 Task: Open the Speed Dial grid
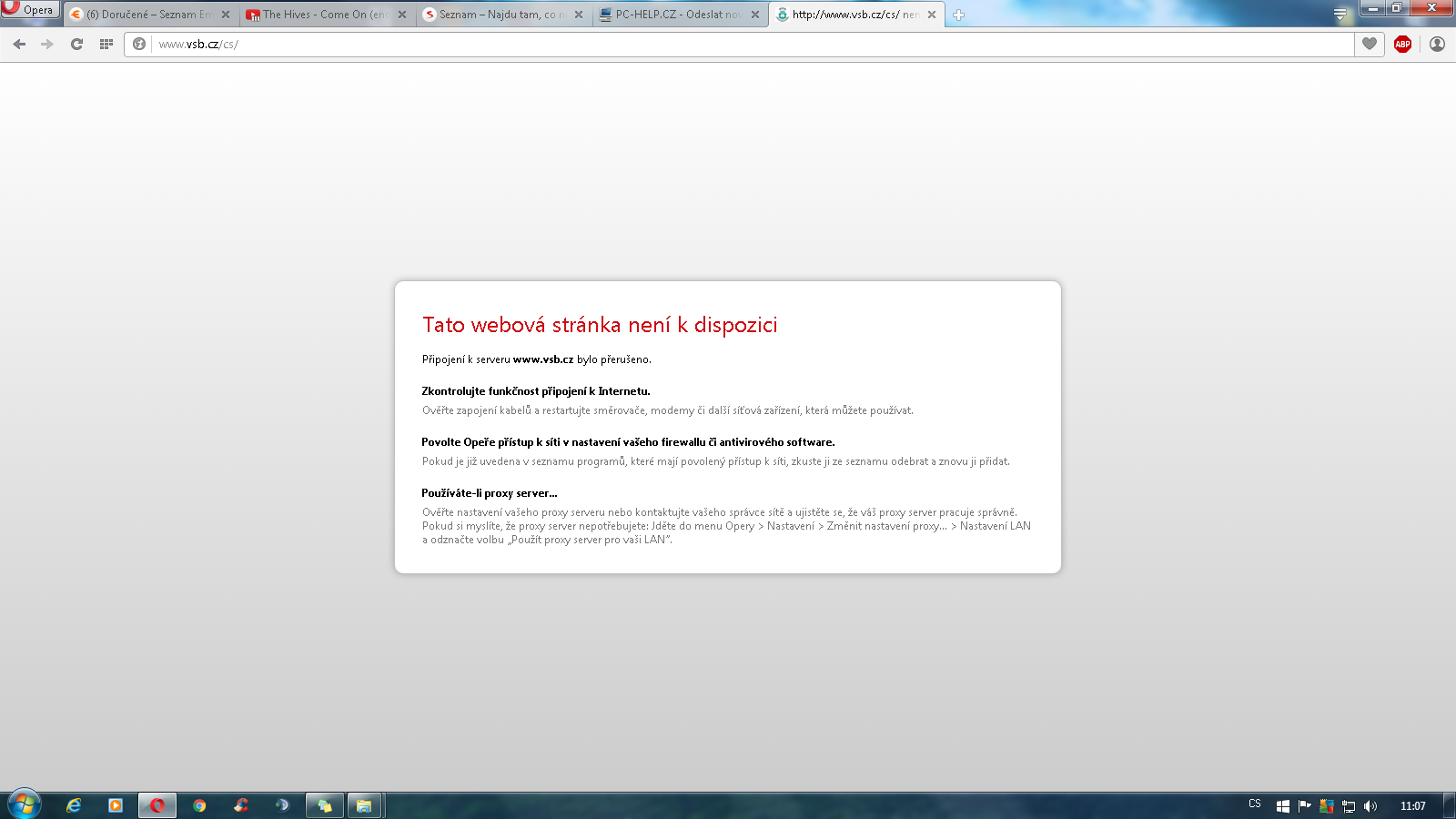[x=106, y=44]
